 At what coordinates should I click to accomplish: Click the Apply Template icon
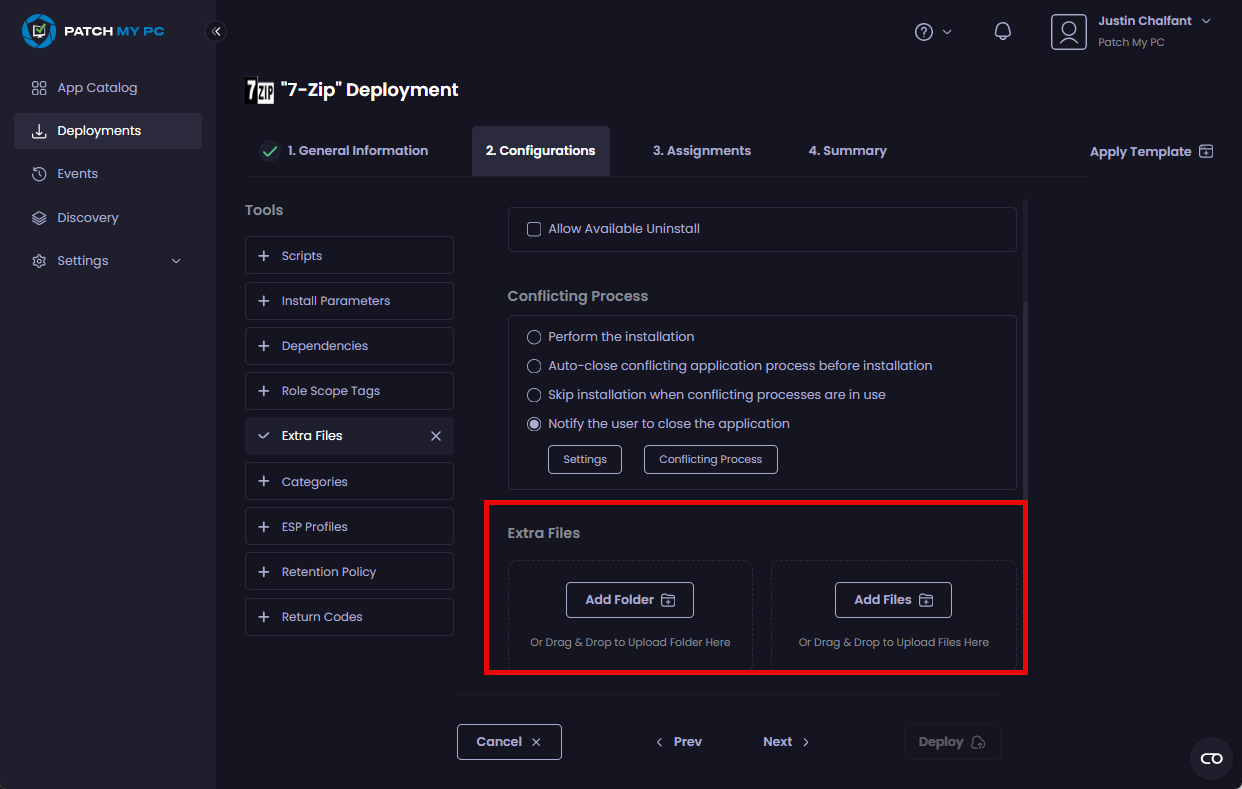1206,152
